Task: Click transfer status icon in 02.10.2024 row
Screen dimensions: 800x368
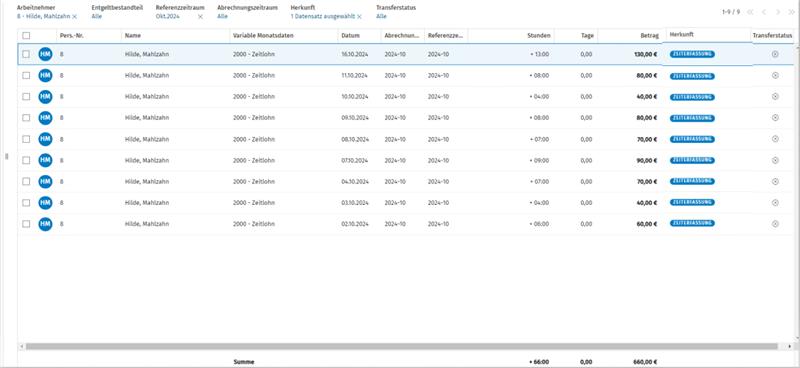Action: click(x=775, y=224)
